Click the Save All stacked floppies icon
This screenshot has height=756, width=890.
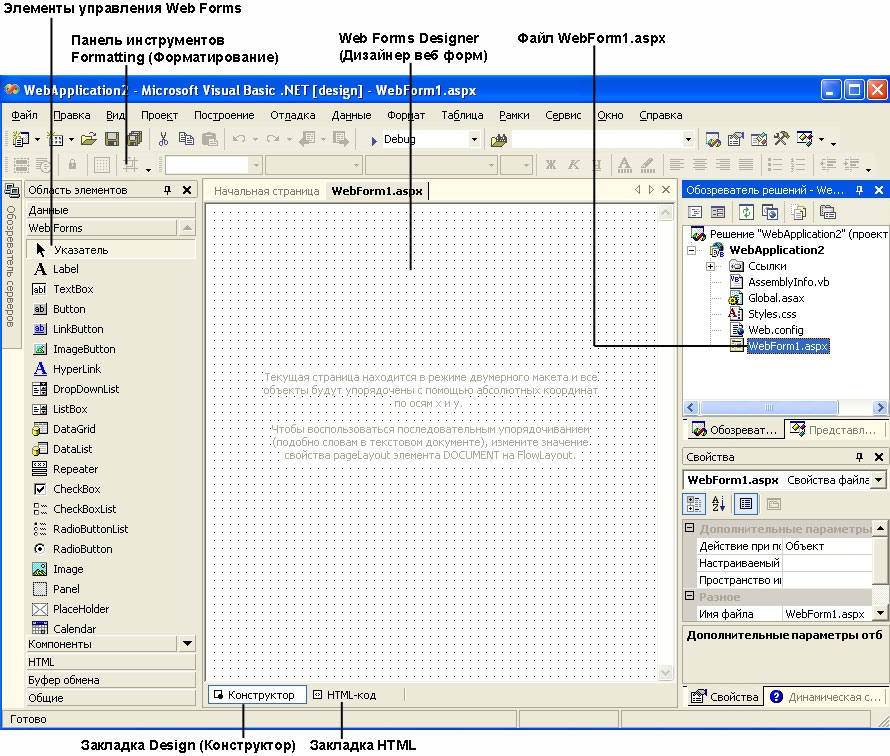[135, 139]
